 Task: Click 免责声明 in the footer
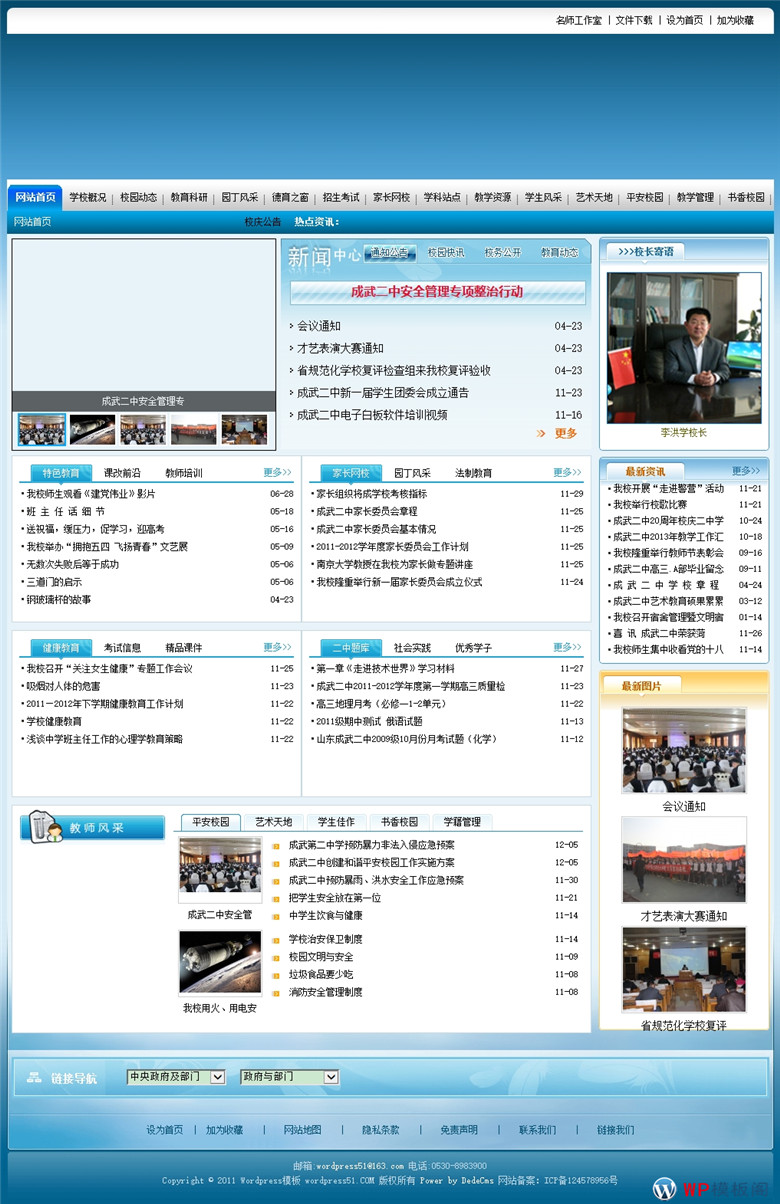[x=459, y=1130]
